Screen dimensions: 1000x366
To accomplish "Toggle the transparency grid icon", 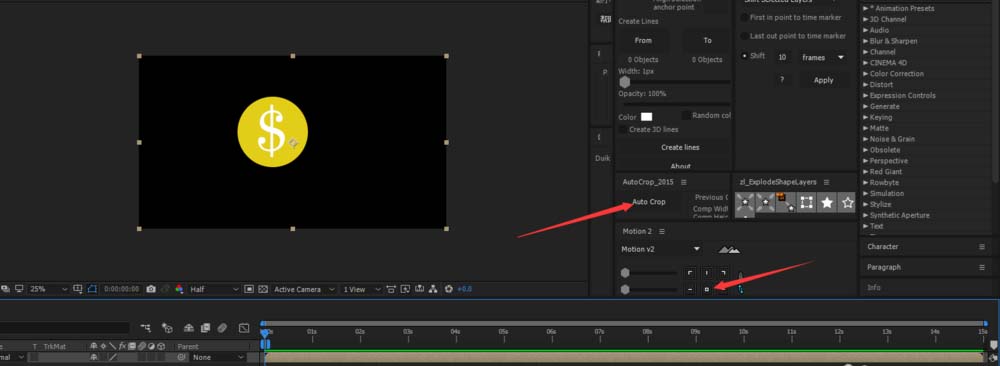I will [263, 289].
